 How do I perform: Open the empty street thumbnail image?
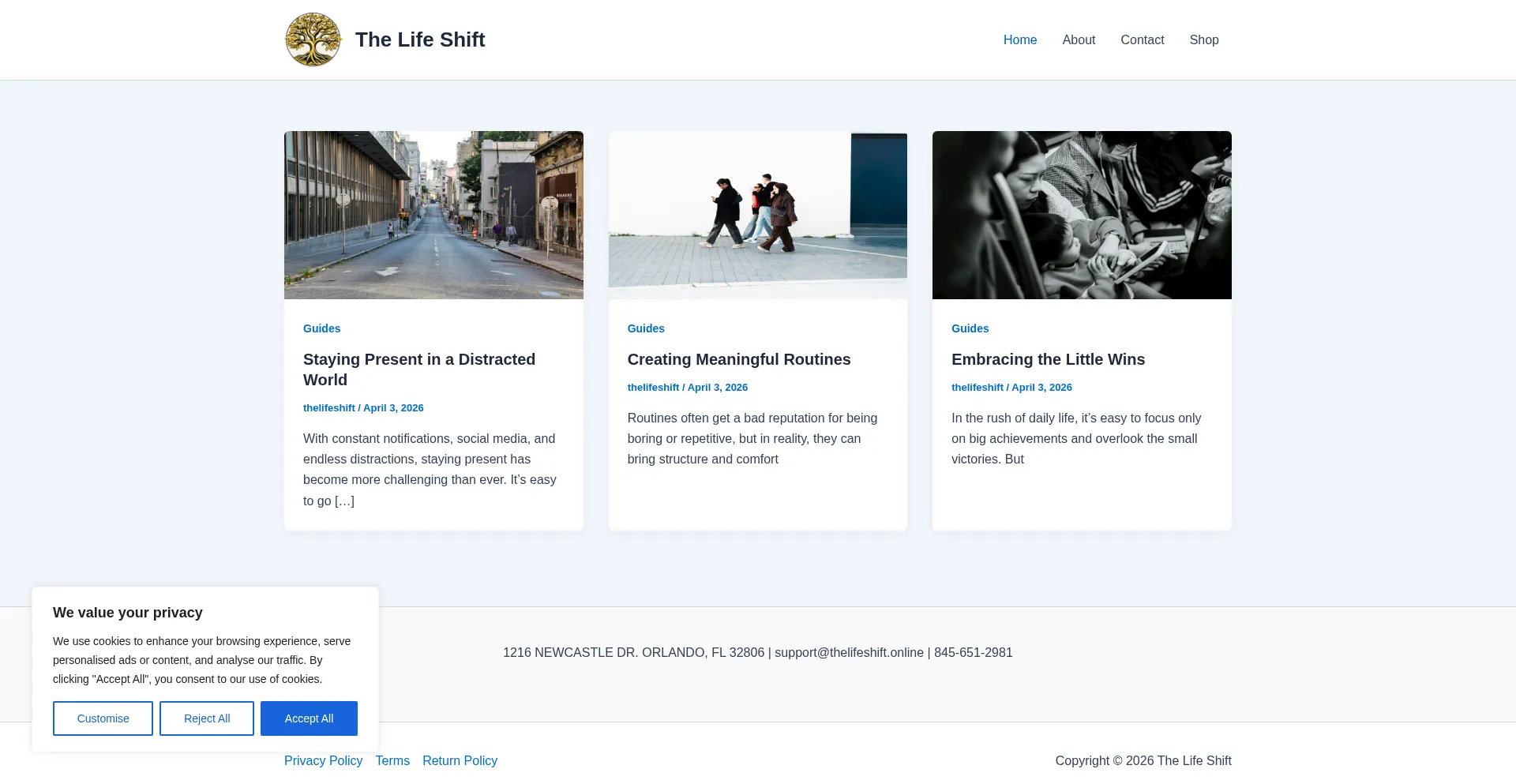point(433,215)
